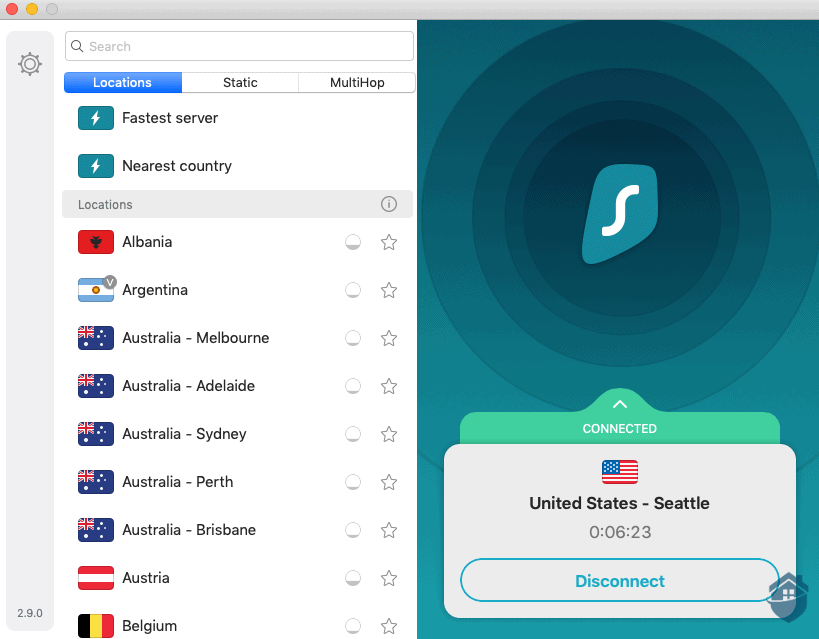
Task: Click Belgium server load indicator
Action: coord(353,626)
